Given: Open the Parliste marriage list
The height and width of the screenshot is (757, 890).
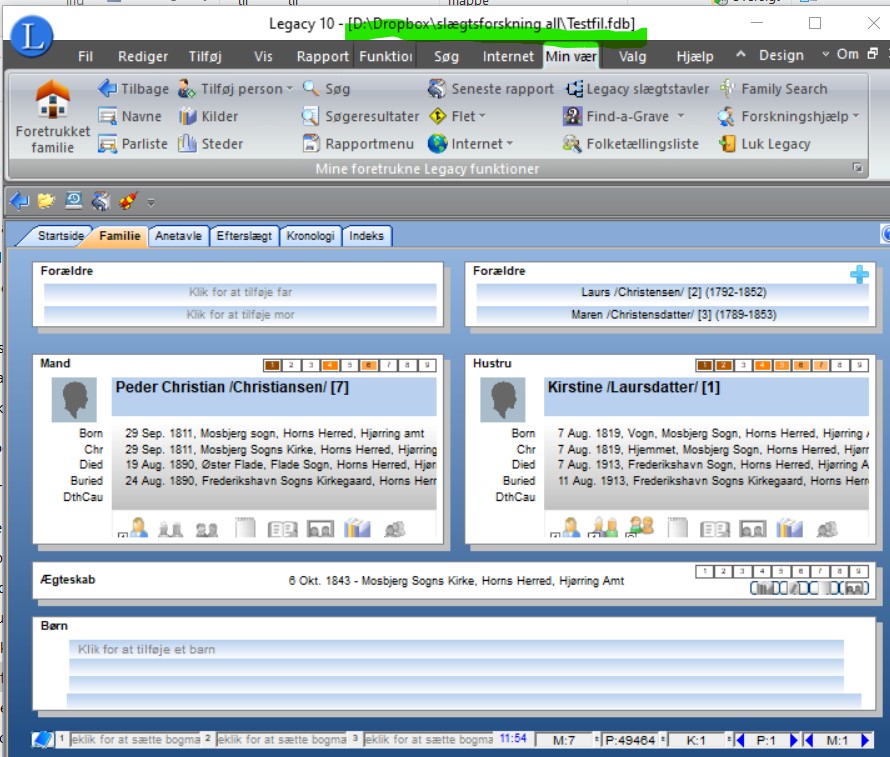Looking at the screenshot, I should click(132, 144).
